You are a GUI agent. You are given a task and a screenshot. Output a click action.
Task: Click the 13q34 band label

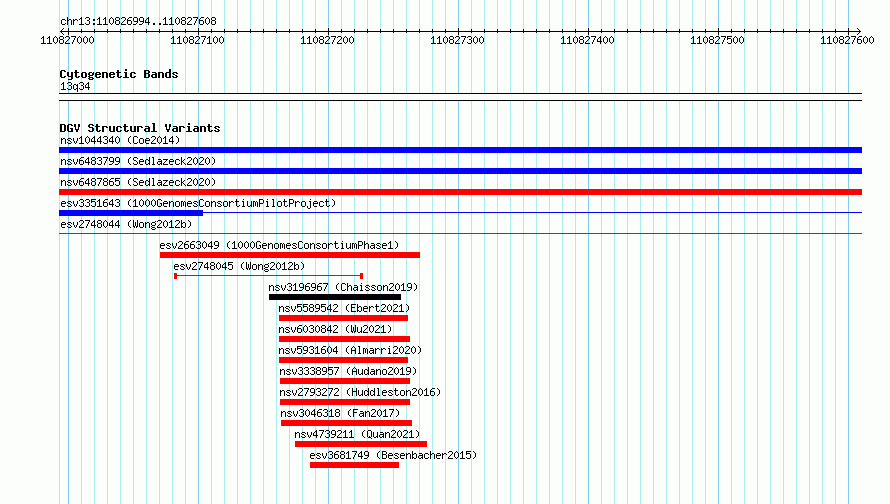pos(75,86)
